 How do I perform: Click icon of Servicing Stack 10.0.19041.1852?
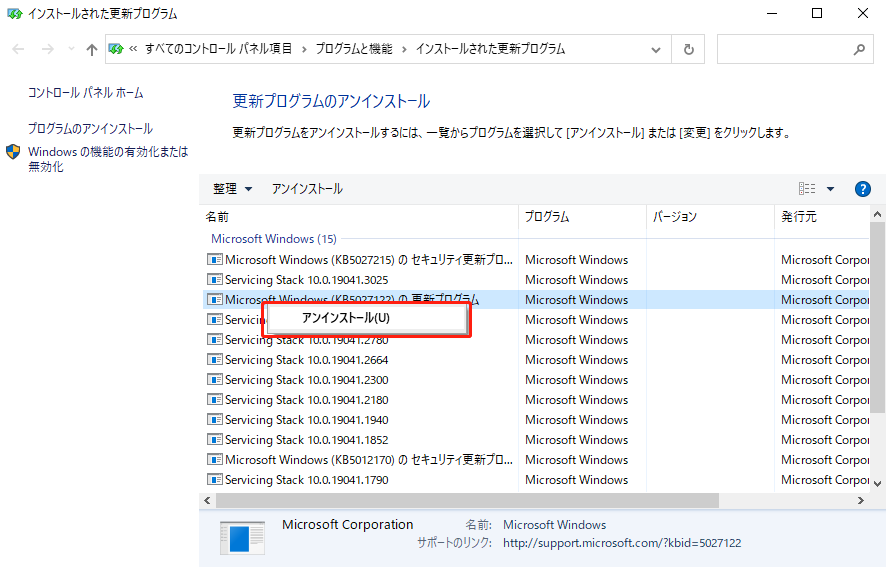tap(215, 440)
